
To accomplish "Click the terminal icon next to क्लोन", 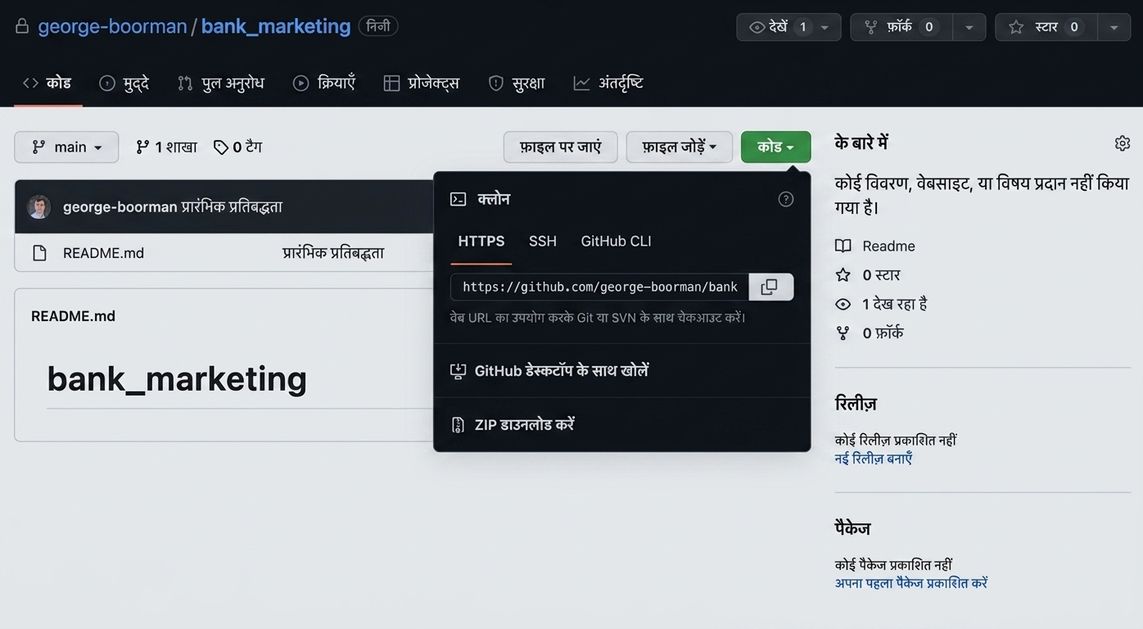I will tap(458, 199).
